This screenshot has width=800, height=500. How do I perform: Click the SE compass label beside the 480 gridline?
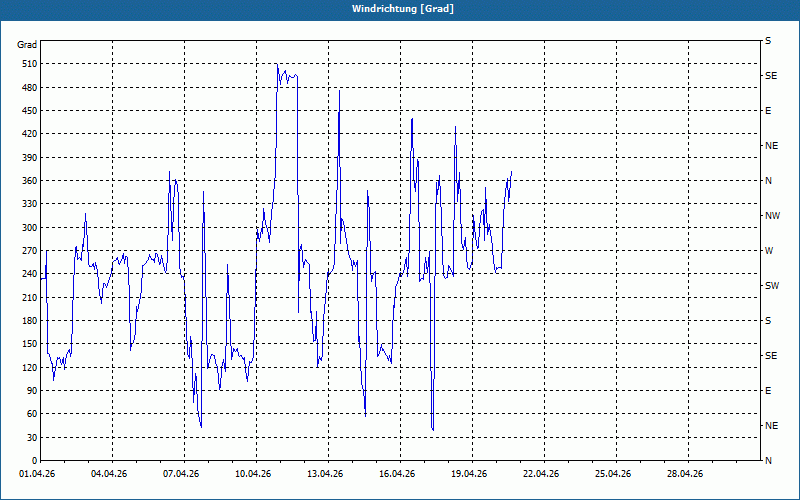771,76
